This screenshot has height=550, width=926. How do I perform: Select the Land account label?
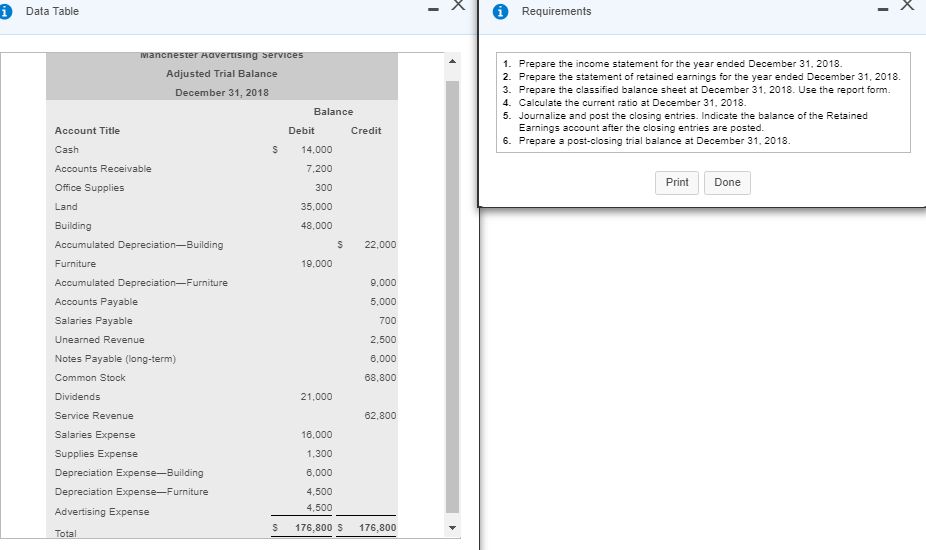pos(66,207)
